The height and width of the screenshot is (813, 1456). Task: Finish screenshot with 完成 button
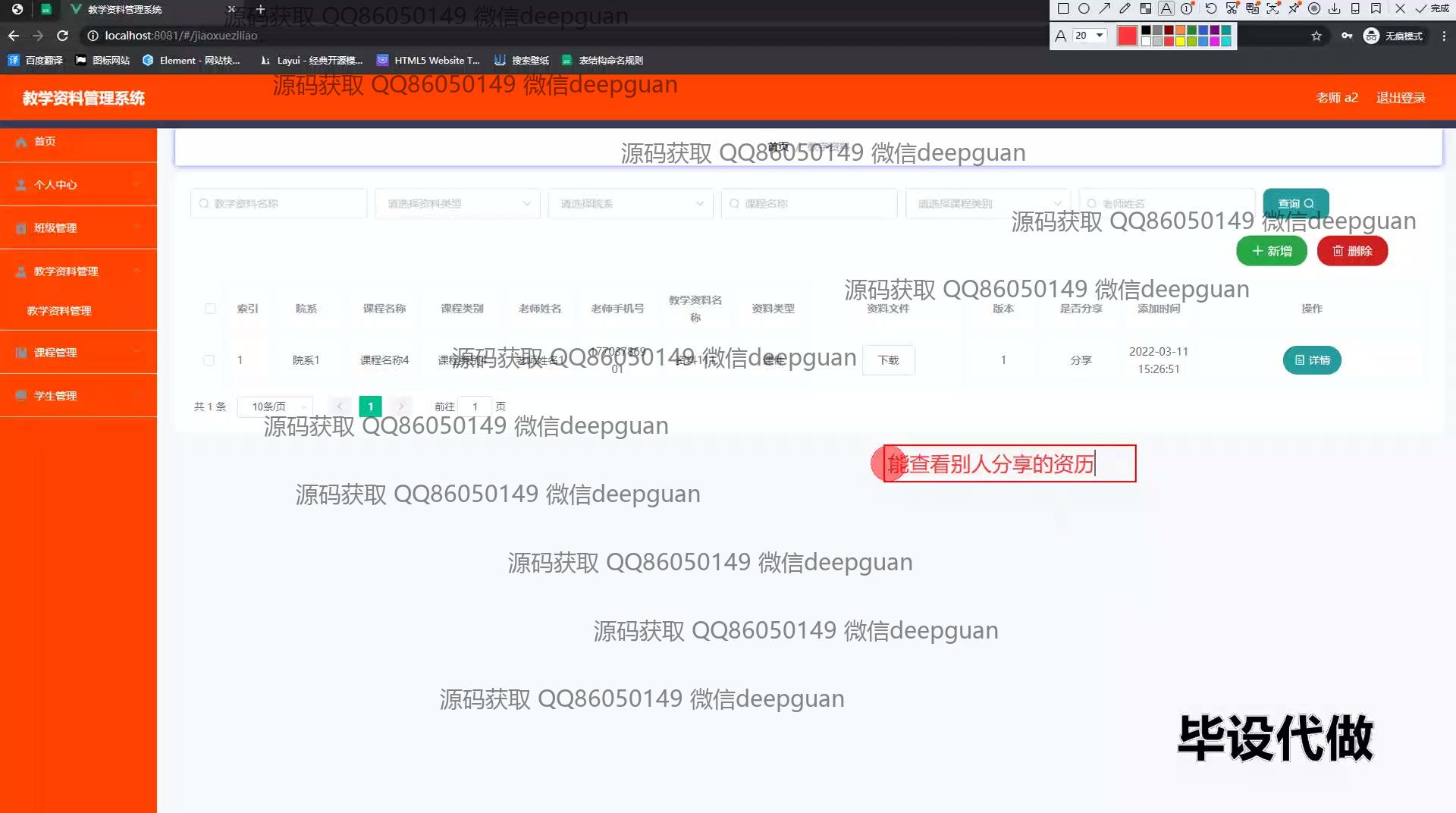point(1432,9)
